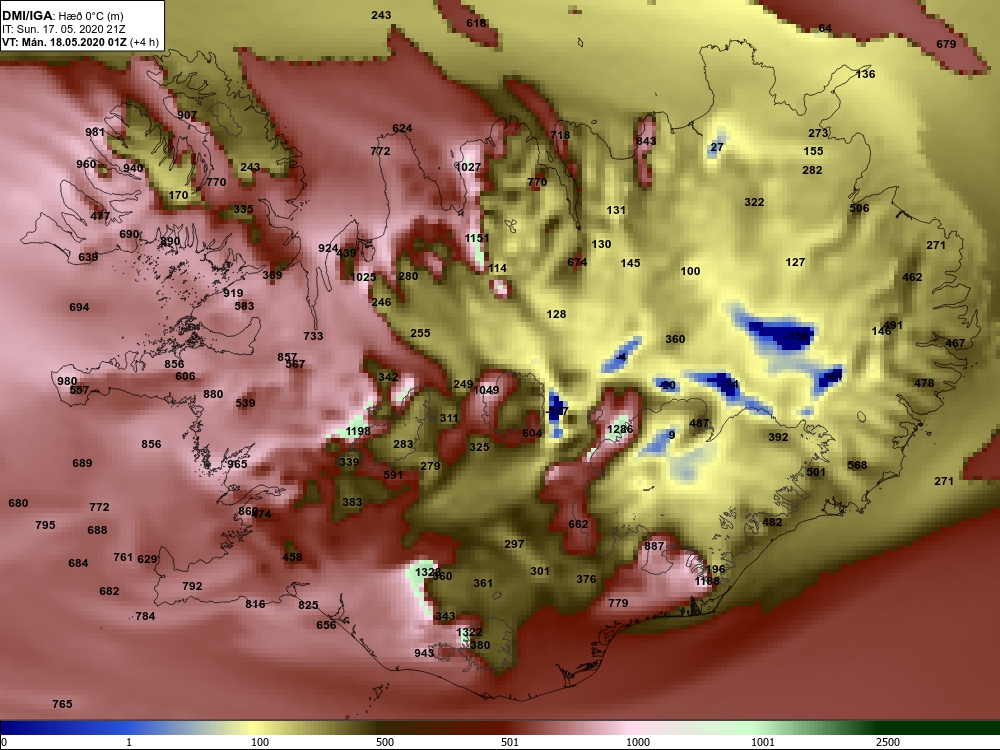Screen dimensions: 1000x750
Task: Click the map value 136
Action: (865, 74)
